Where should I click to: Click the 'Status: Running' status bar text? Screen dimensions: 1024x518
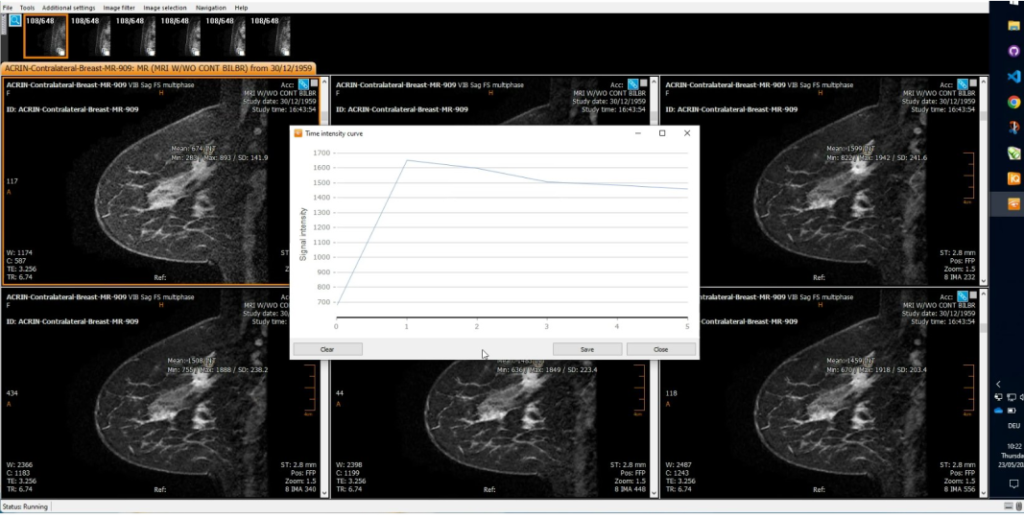tap(24, 507)
